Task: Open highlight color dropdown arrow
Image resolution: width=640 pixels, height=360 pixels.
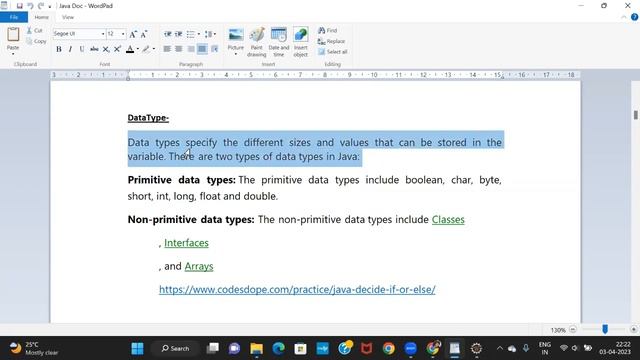Action: coord(153,49)
